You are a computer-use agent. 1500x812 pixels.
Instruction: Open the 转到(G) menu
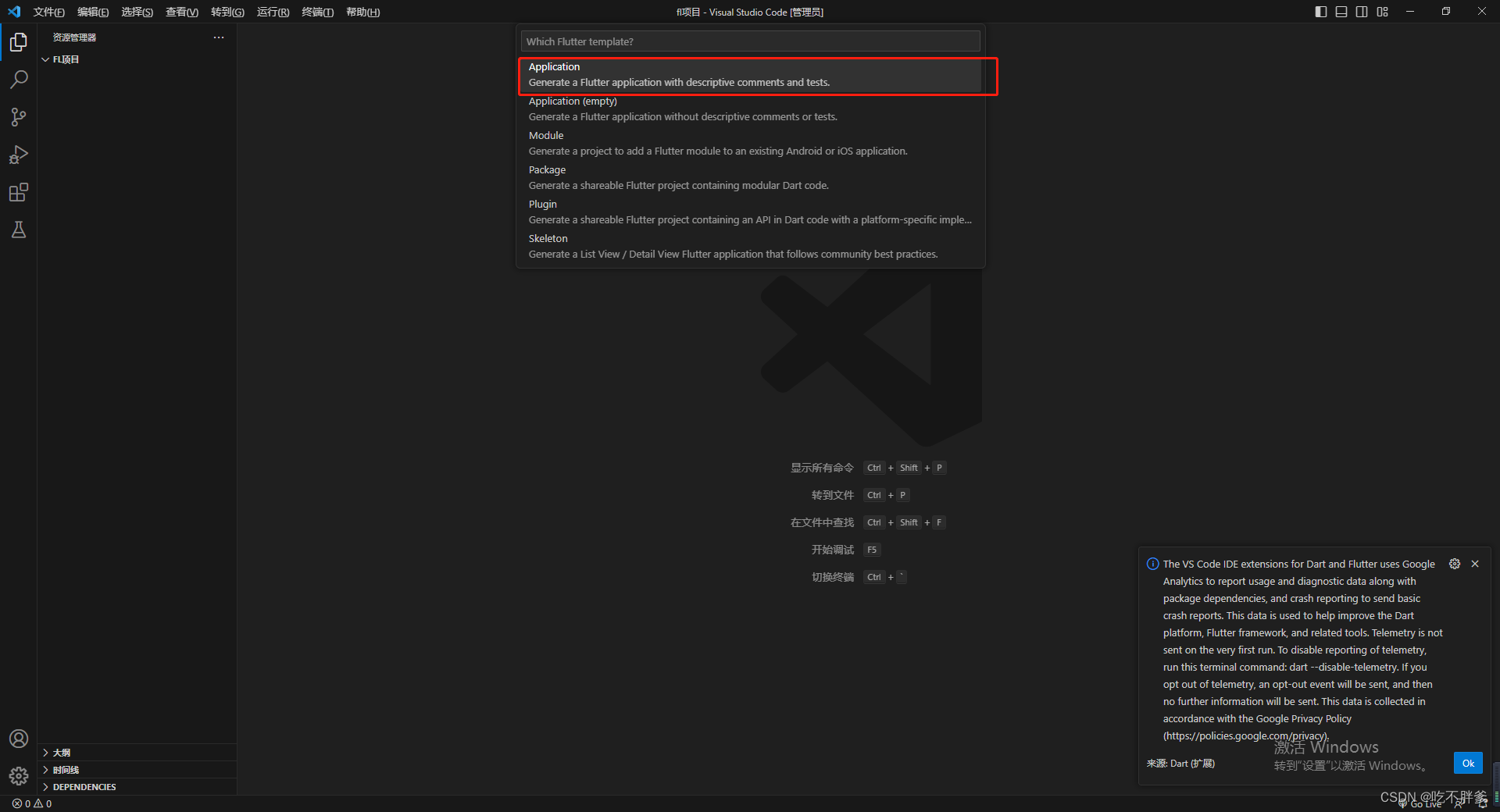coord(227,12)
